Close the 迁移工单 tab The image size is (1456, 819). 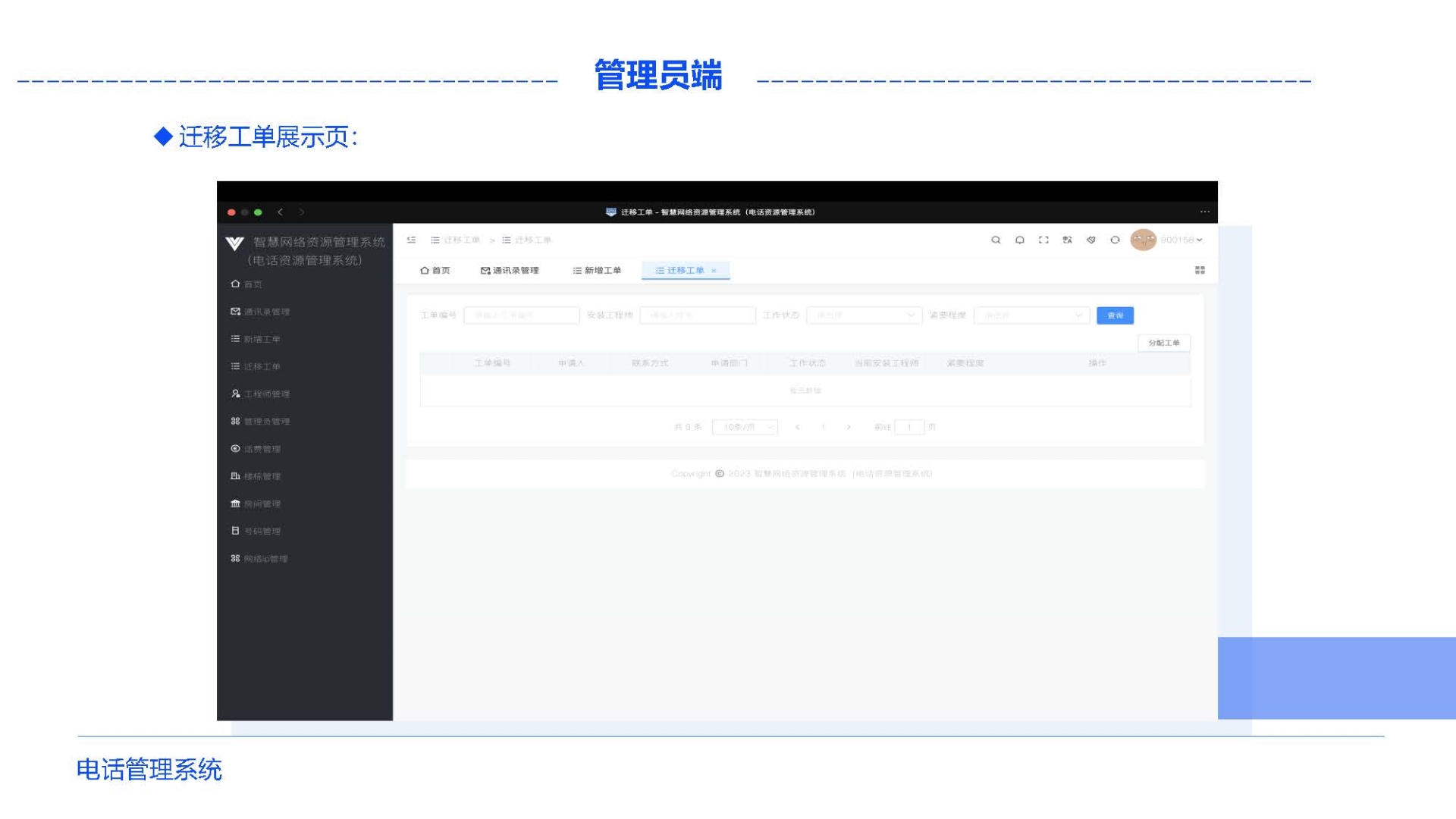click(714, 271)
